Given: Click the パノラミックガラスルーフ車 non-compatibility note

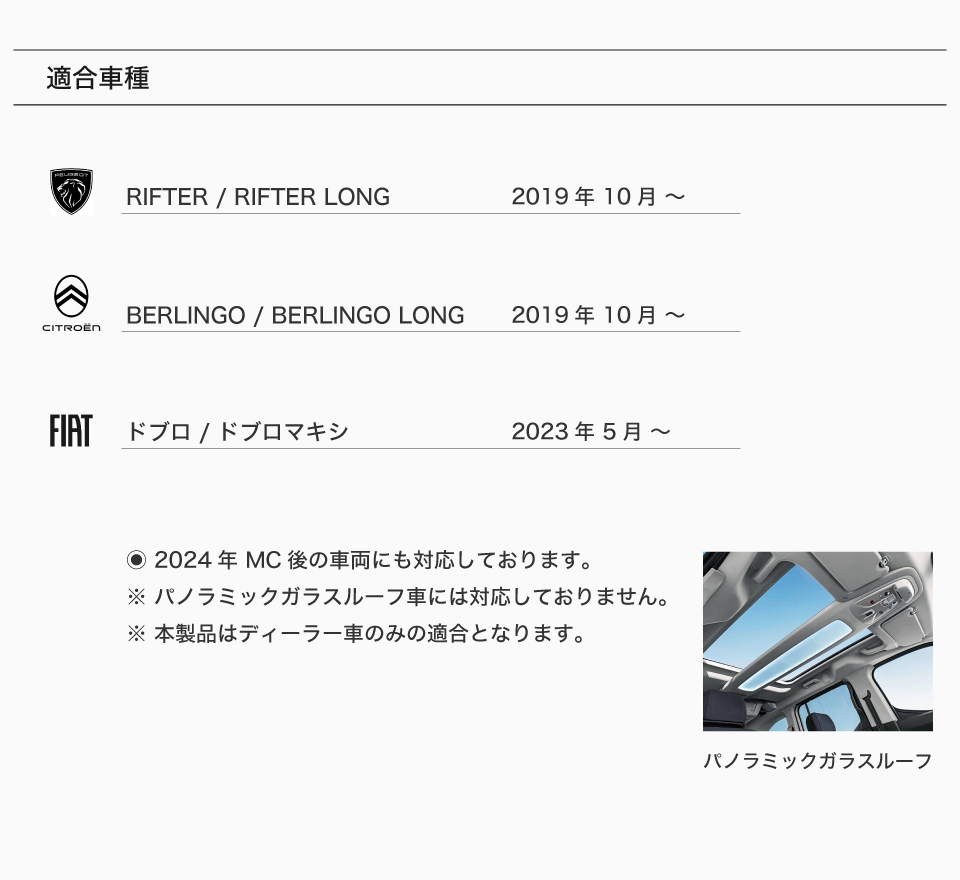Looking at the screenshot, I should pos(412,596).
